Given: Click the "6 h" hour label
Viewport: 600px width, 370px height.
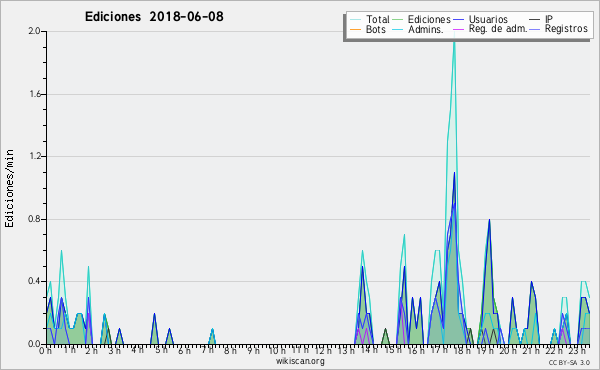Looking at the screenshot, I should point(184,350).
